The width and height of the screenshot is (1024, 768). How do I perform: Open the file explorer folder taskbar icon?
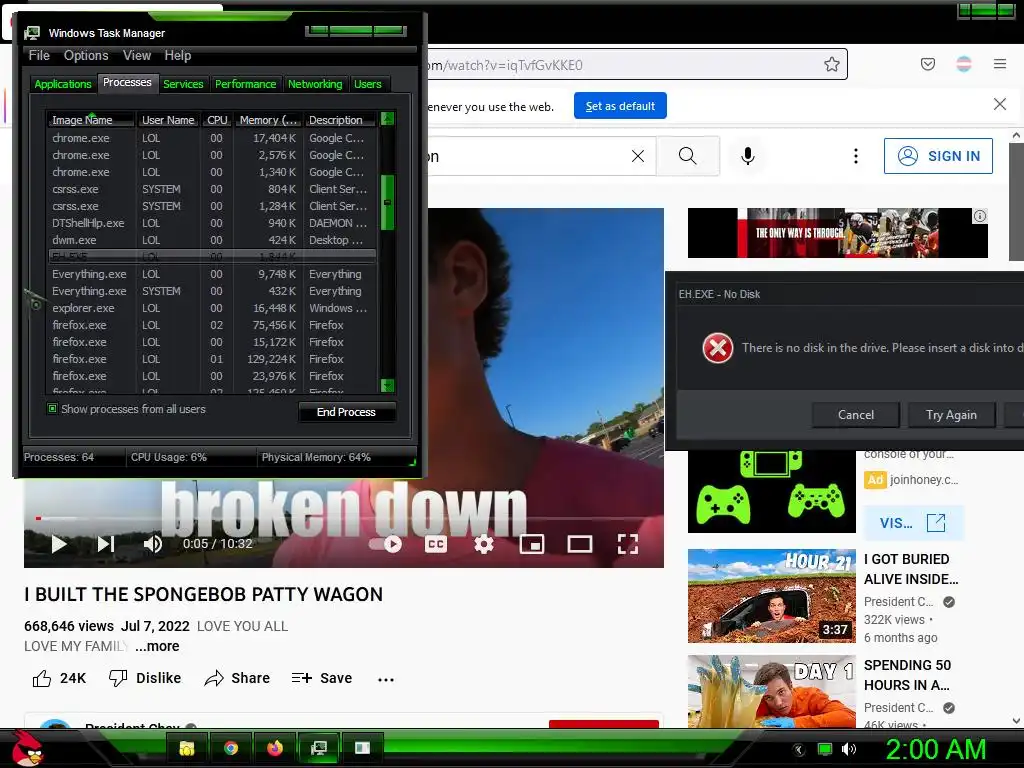(x=187, y=748)
